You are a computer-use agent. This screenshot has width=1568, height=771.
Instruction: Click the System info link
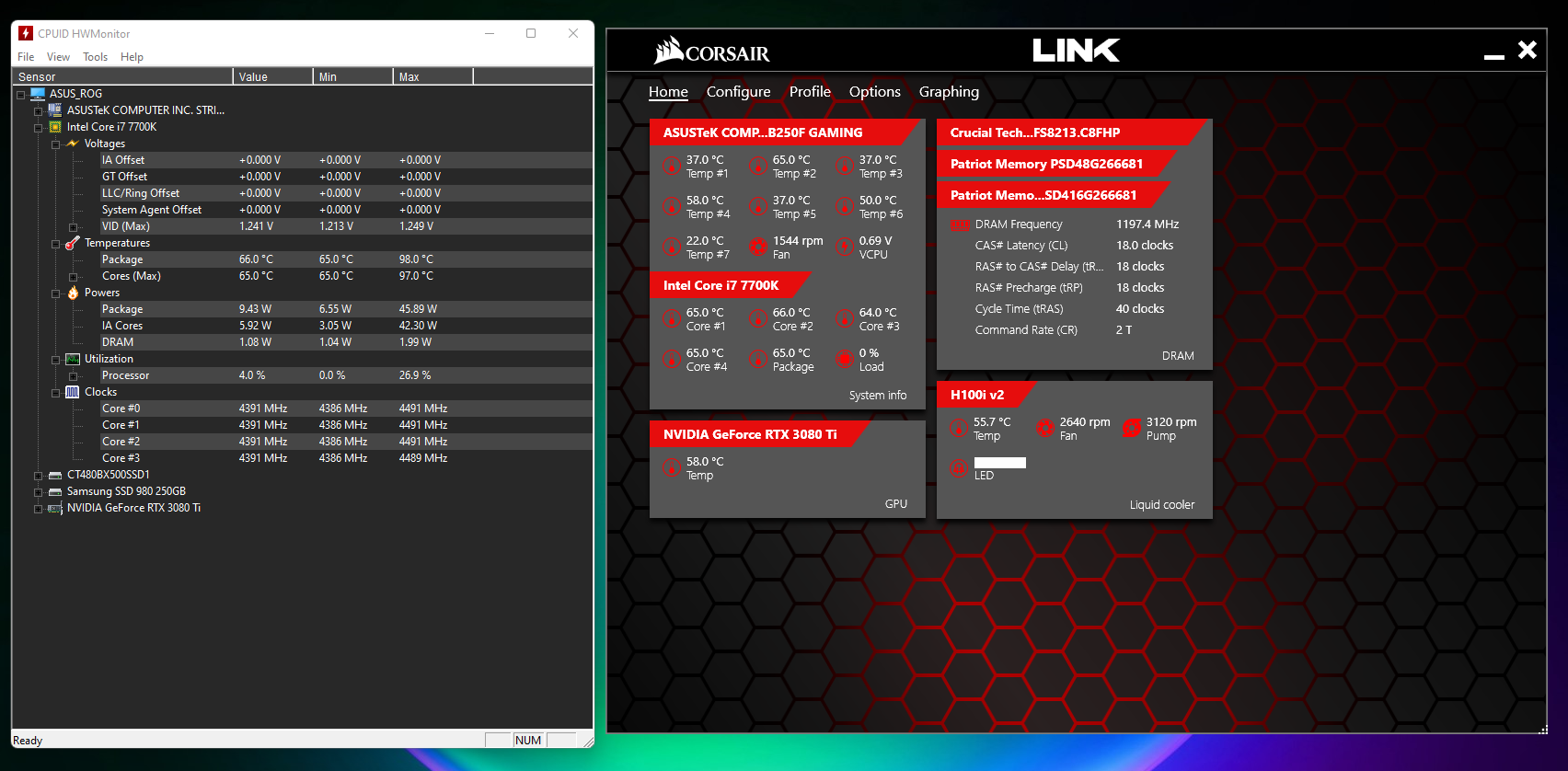(878, 396)
